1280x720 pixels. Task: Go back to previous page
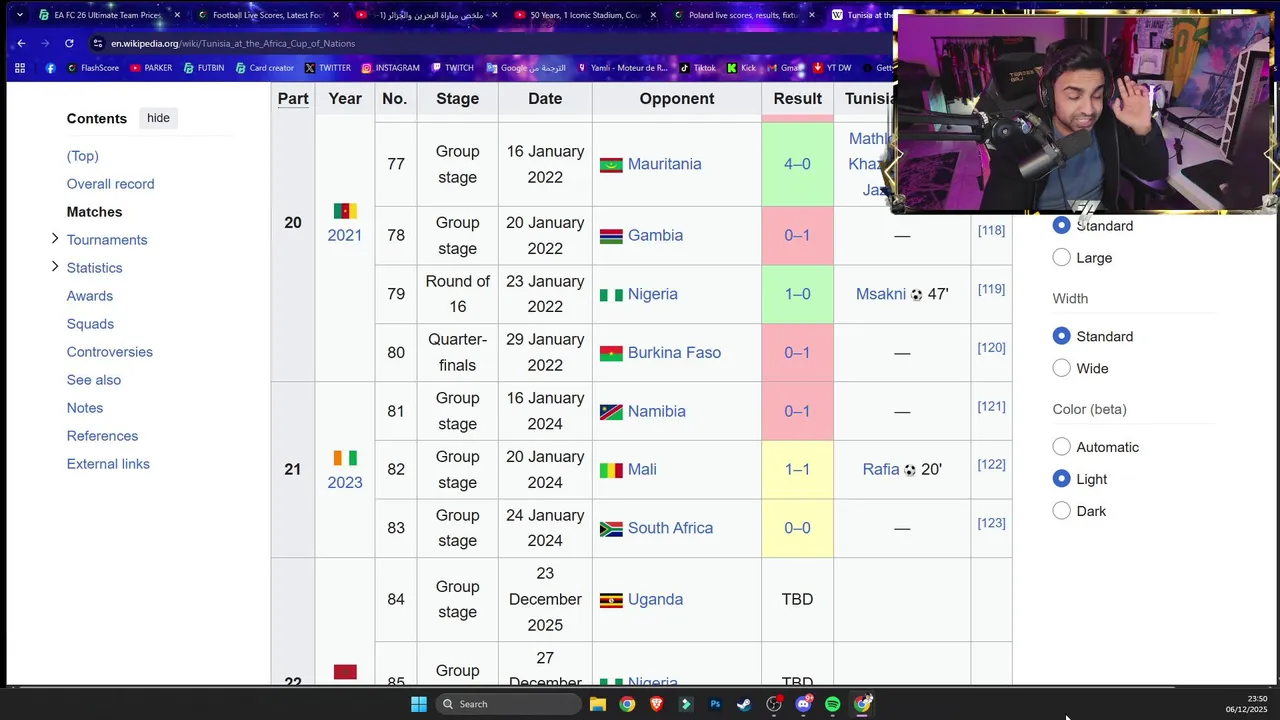click(21, 43)
